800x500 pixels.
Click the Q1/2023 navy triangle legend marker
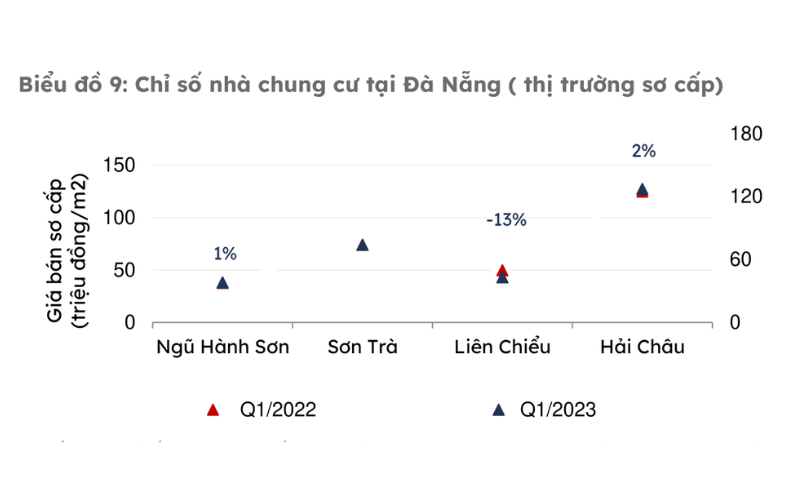[498, 410]
